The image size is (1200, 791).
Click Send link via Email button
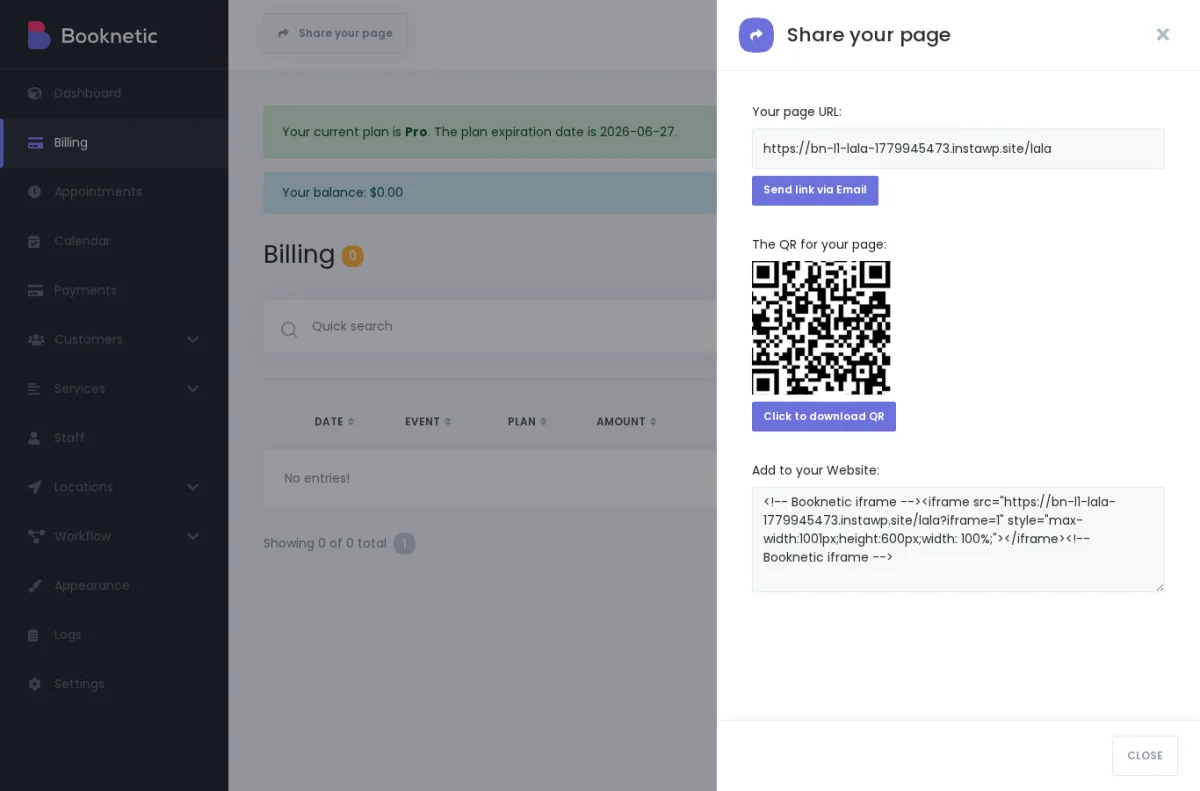click(x=815, y=190)
